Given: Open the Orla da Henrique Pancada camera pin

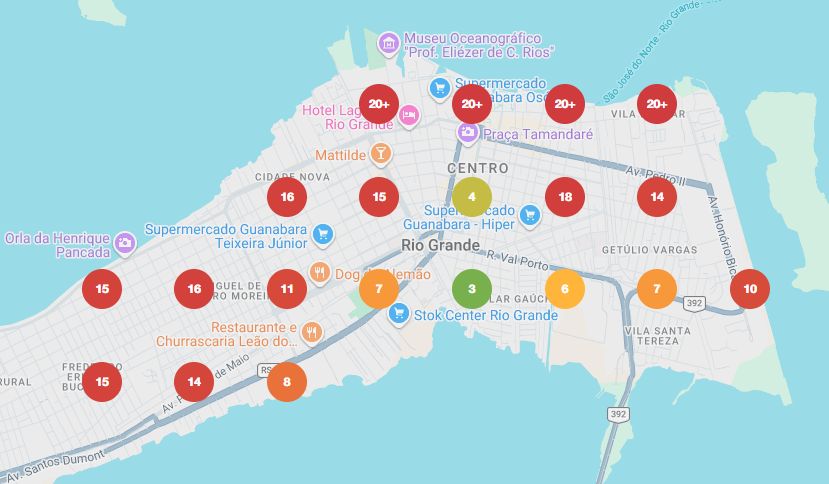Looking at the screenshot, I should [125, 244].
